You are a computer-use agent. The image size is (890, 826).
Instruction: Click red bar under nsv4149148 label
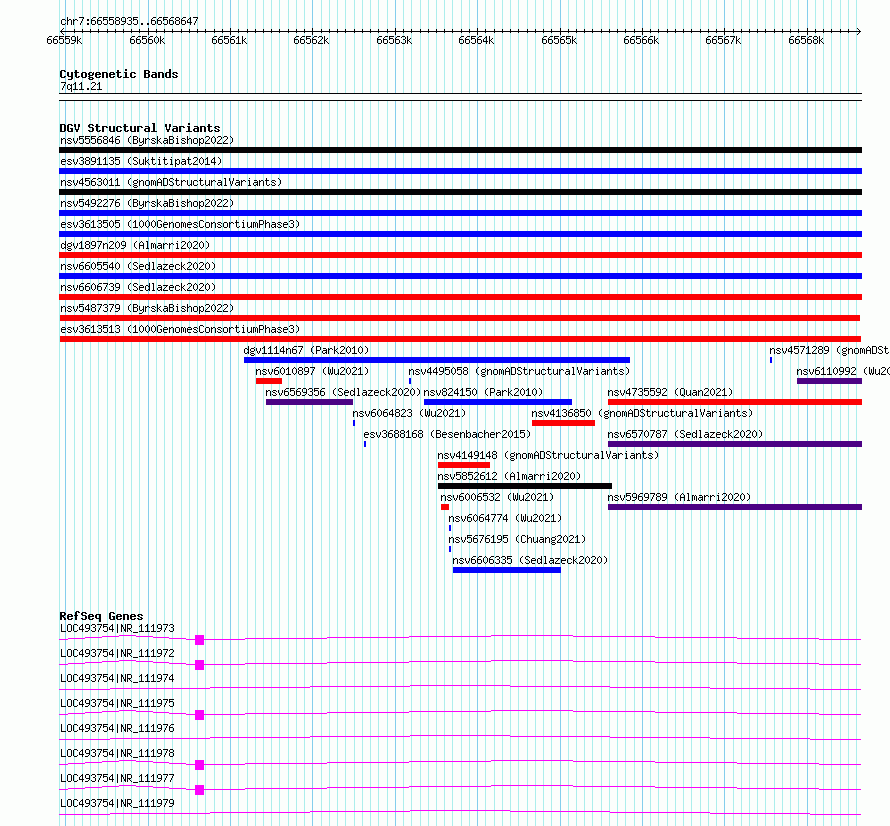pos(464,465)
